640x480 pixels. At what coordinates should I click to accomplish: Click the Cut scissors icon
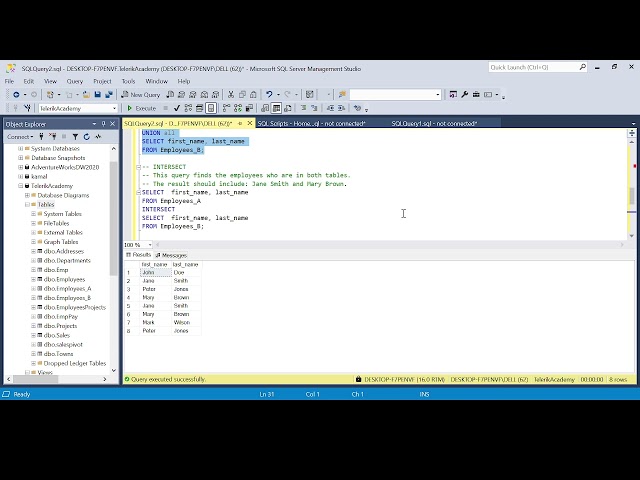click(231, 95)
